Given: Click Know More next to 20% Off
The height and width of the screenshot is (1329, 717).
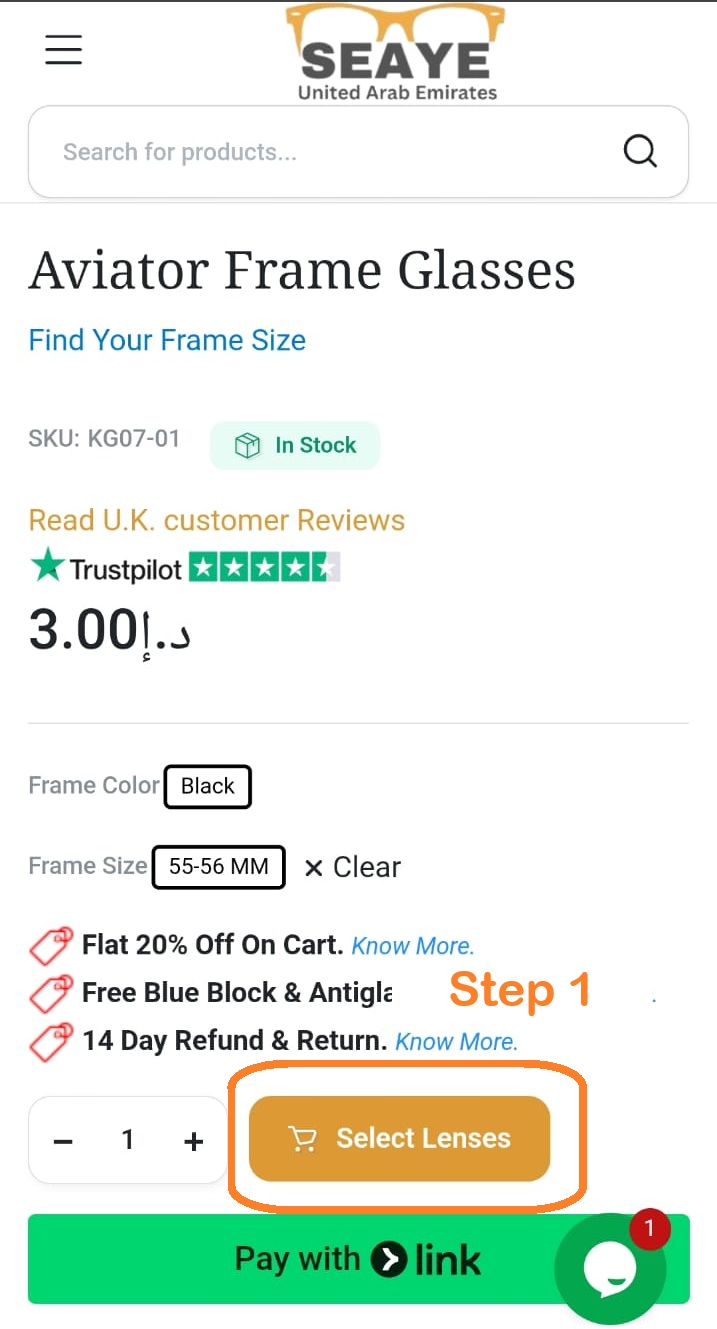Looking at the screenshot, I should coord(412,946).
